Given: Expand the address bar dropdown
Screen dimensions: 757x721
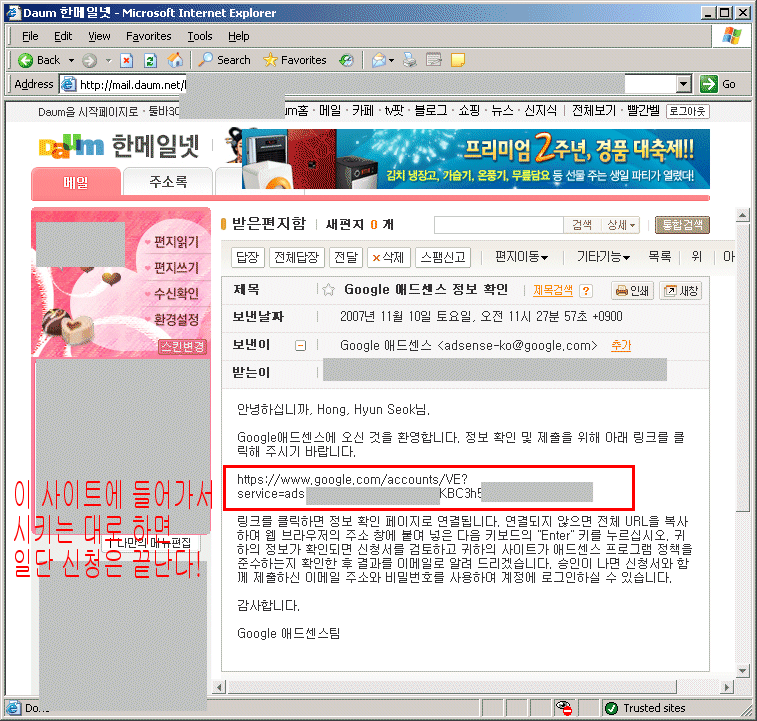Looking at the screenshot, I should pyautogui.click(x=683, y=84).
